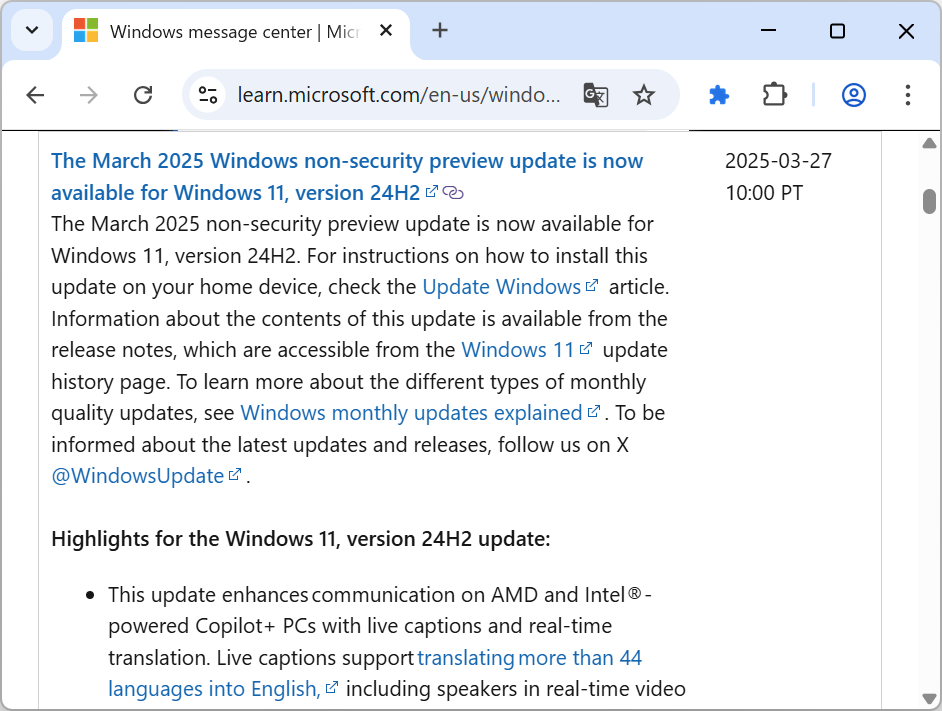Open the Extensions puzzle-piece menu
Screen dimensions: 942x711
(x=775, y=95)
